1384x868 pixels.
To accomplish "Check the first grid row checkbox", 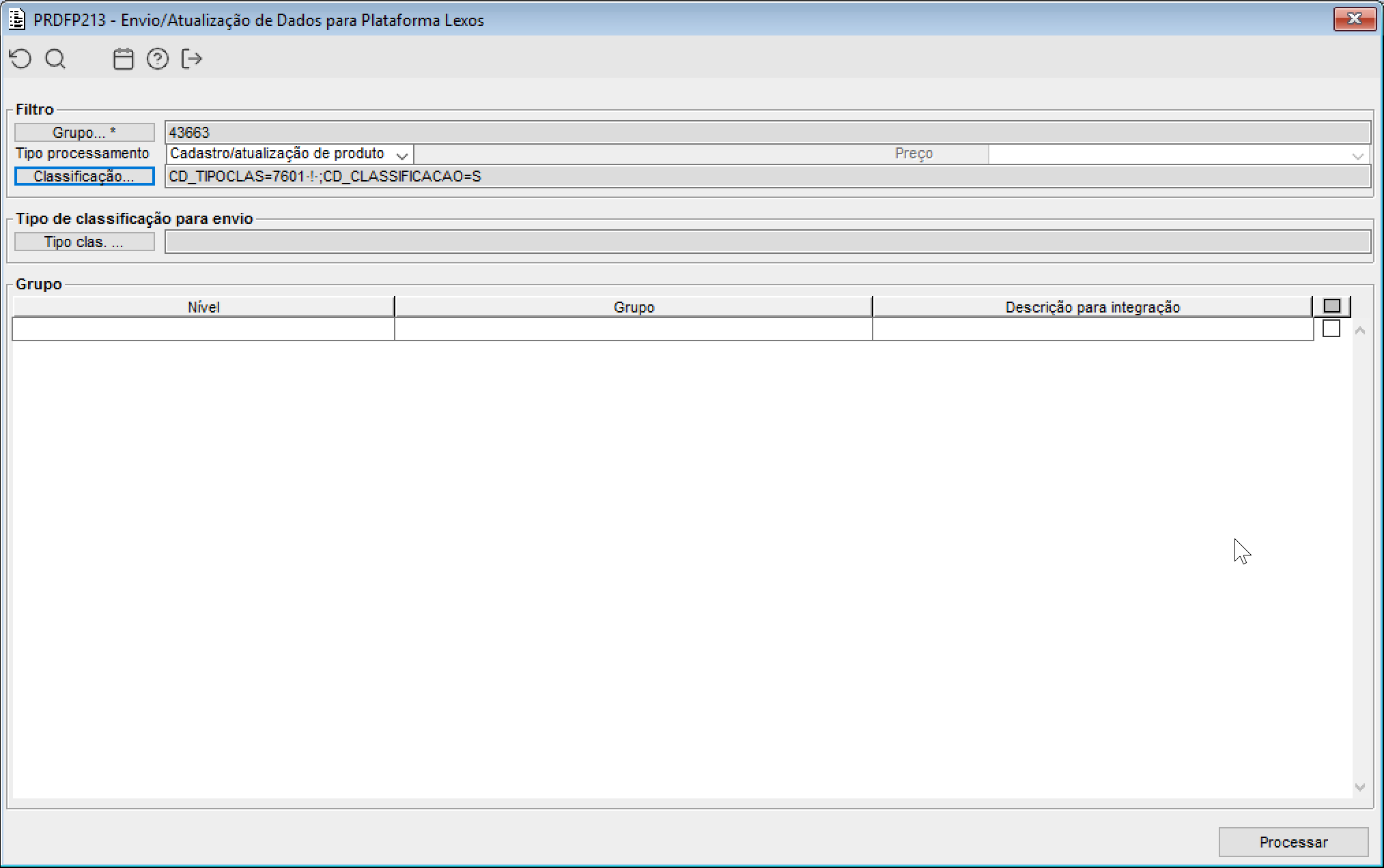I will click(x=1331, y=329).
